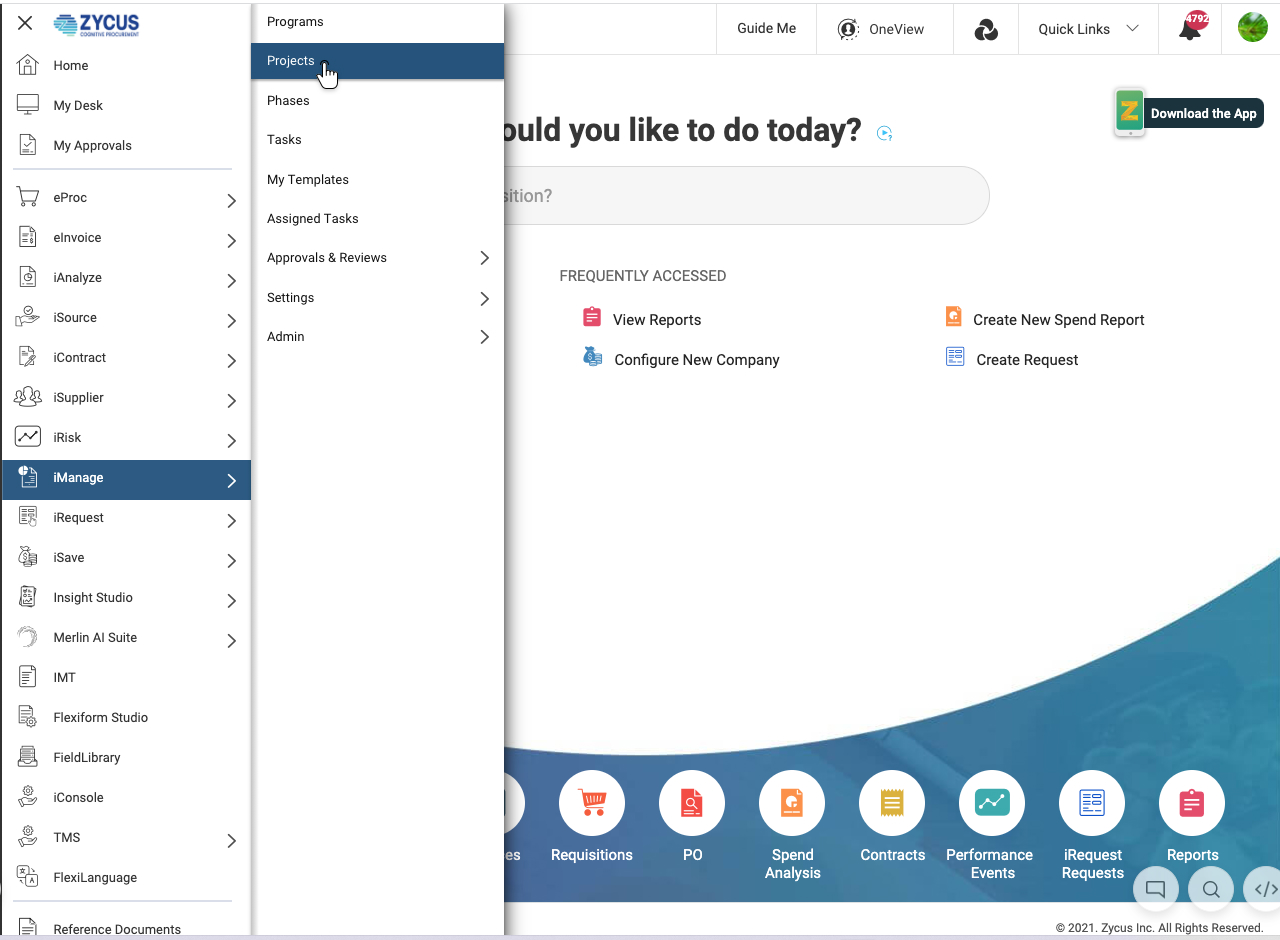Screen dimensions: 1280x940
Task: Click the Guide Me button
Action: point(766,29)
